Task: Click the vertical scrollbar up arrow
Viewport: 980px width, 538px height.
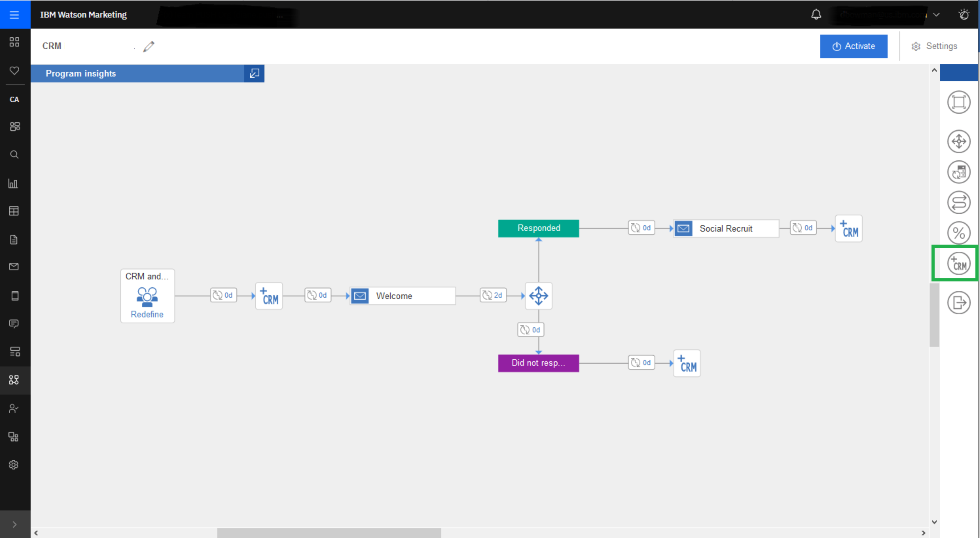Action: pyautogui.click(x=934, y=70)
